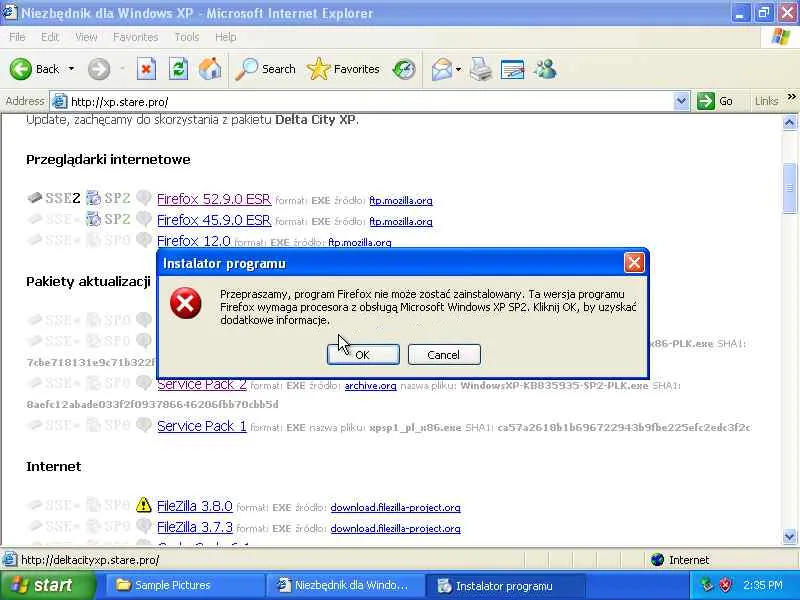This screenshot has height=600, width=800.
Task: Open the Mail button dropdown arrow
Action: (458, 69)
